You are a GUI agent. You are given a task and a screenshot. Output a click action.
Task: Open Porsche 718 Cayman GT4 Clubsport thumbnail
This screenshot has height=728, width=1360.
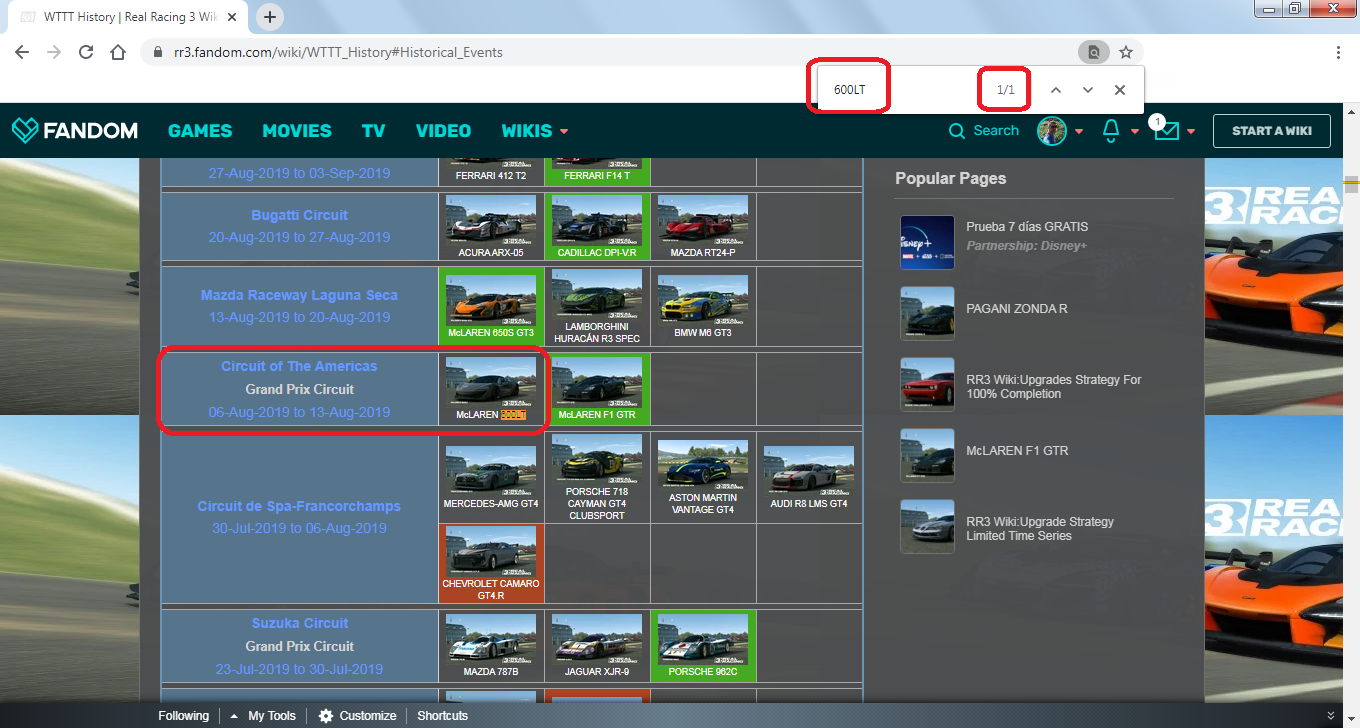(x=597, y=459)
